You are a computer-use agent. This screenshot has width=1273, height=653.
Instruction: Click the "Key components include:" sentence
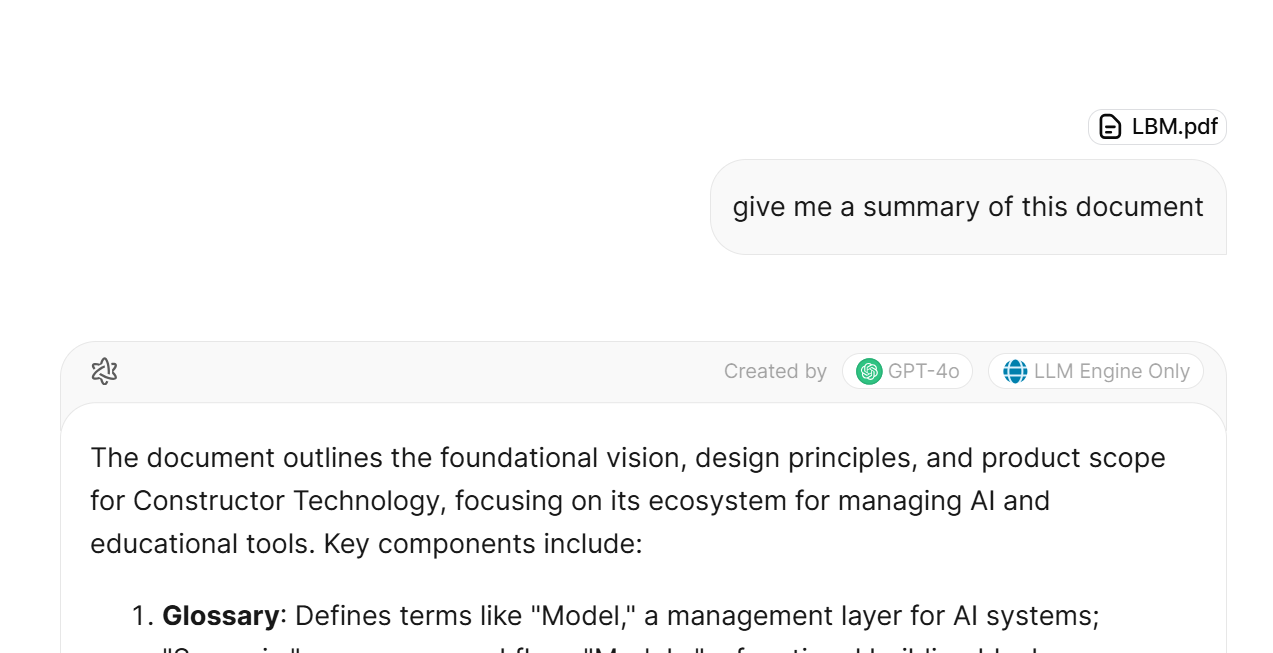pyautogui.click(x=483, y=543)
